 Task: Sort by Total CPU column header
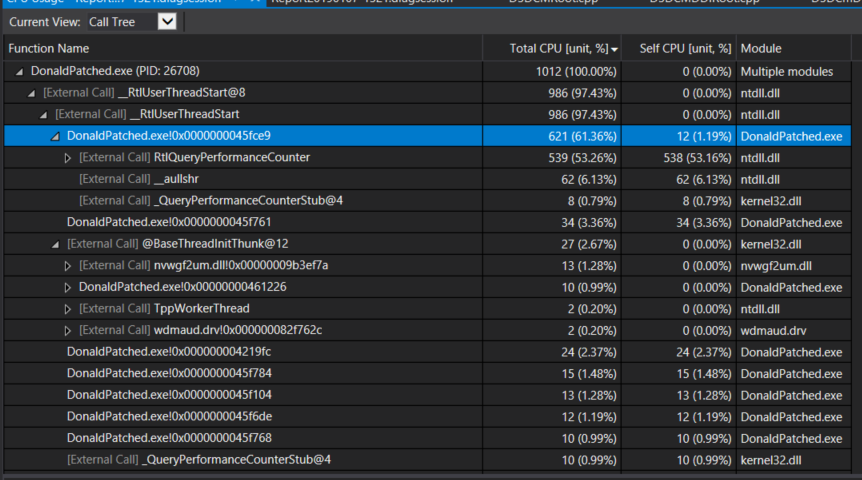click(x=552, y=48)
